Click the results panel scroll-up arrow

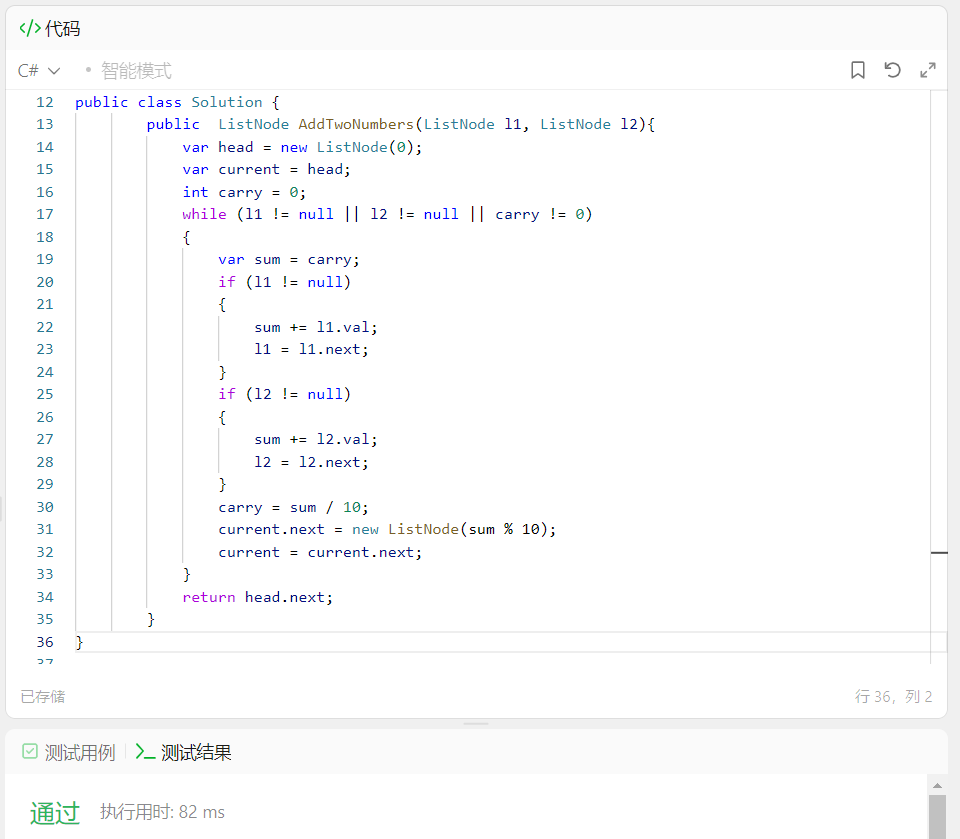(937, 785)
